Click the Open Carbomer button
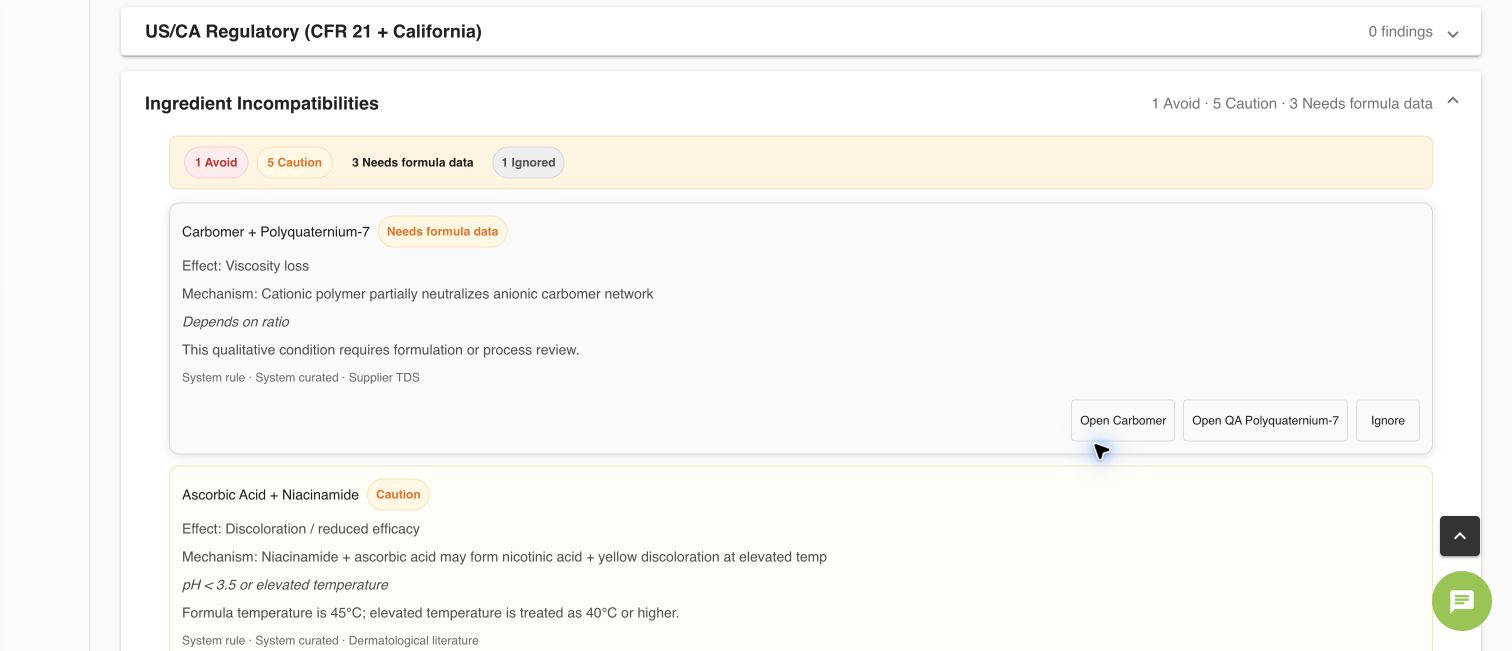This screenshot has width=1512, height=651. [x=1123, y=421]
